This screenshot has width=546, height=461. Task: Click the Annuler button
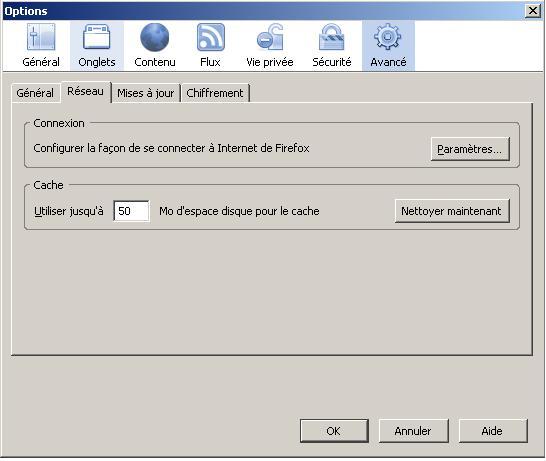click(x=413, y=431)
